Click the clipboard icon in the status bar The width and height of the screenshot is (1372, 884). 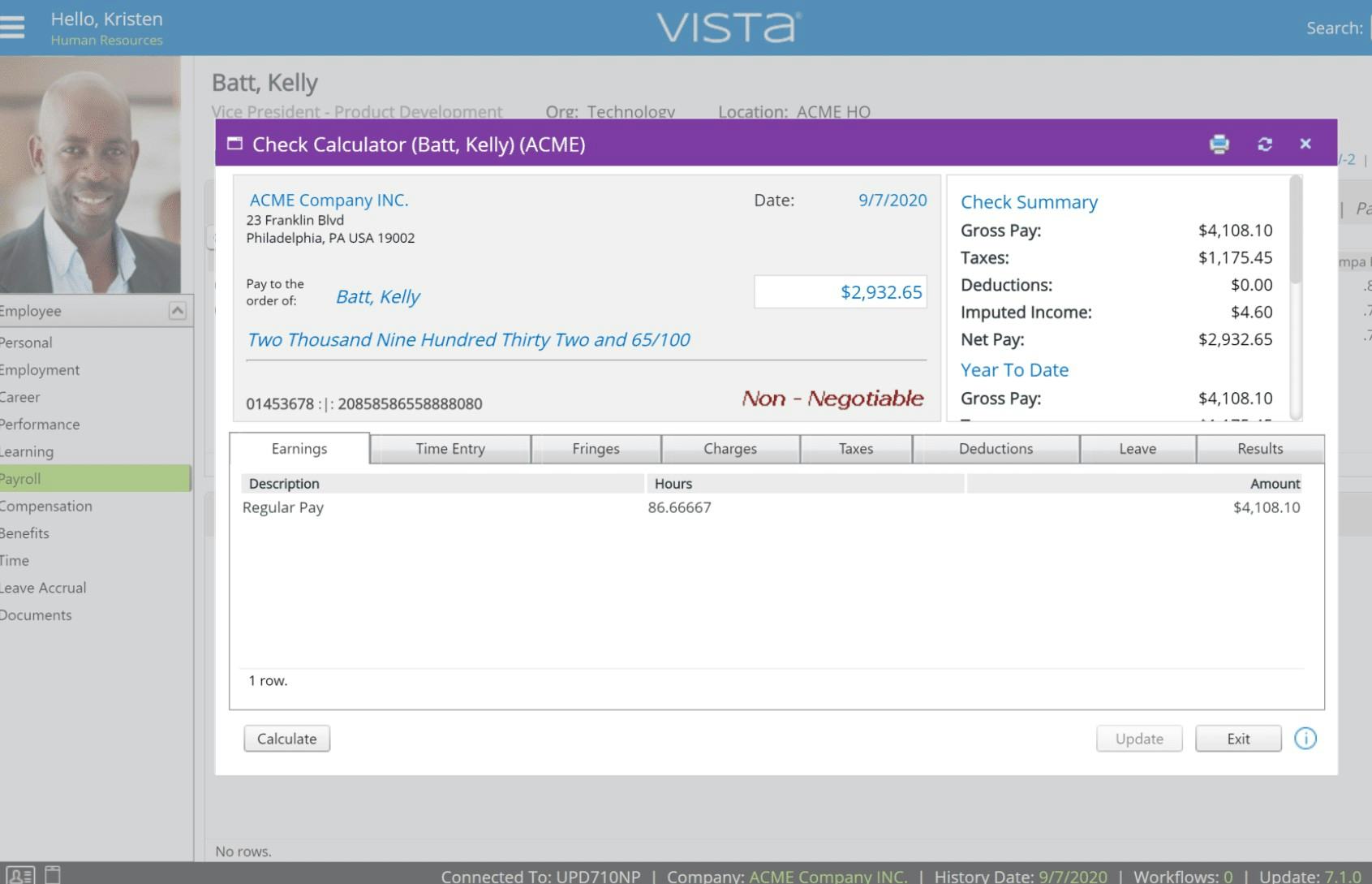coord(51,873)
